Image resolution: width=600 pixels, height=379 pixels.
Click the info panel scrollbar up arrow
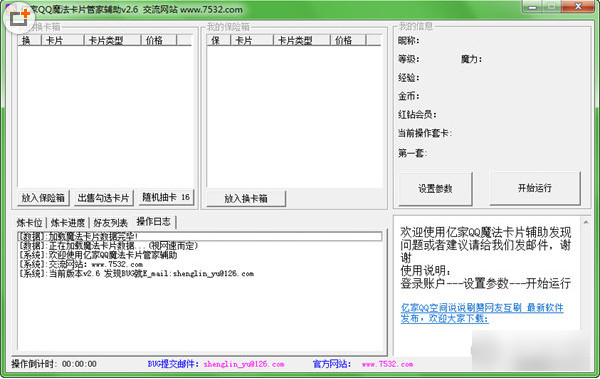586,222
